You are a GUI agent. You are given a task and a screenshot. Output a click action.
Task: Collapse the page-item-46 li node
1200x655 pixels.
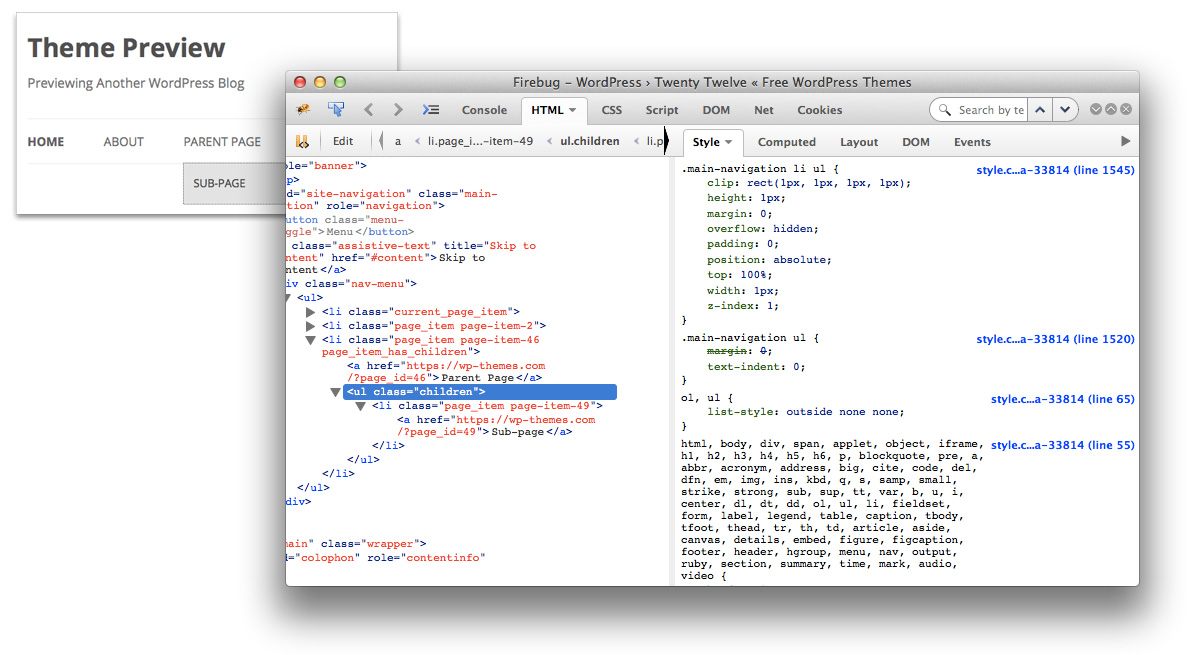pyautogui.click(x=311, y=340)
